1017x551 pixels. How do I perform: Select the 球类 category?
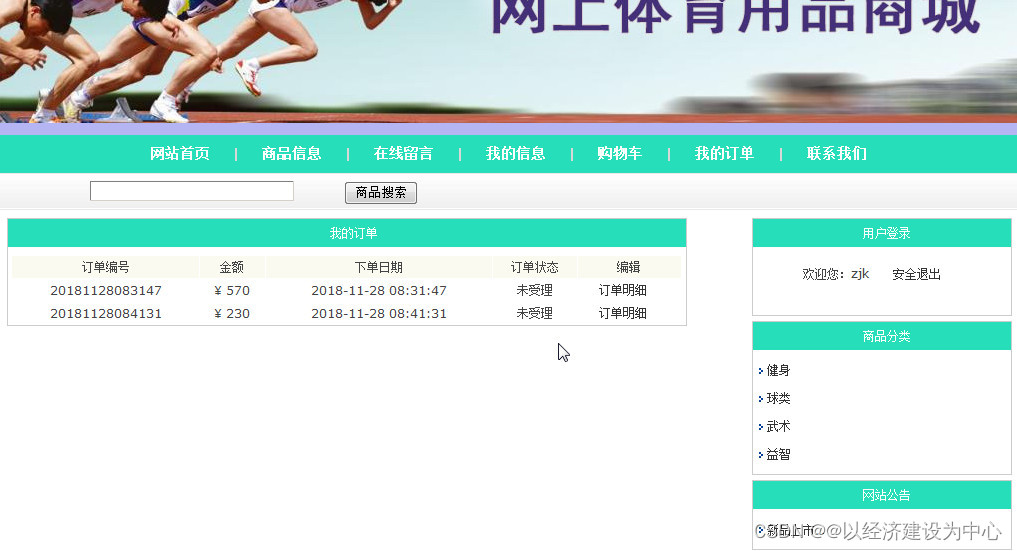778,398
